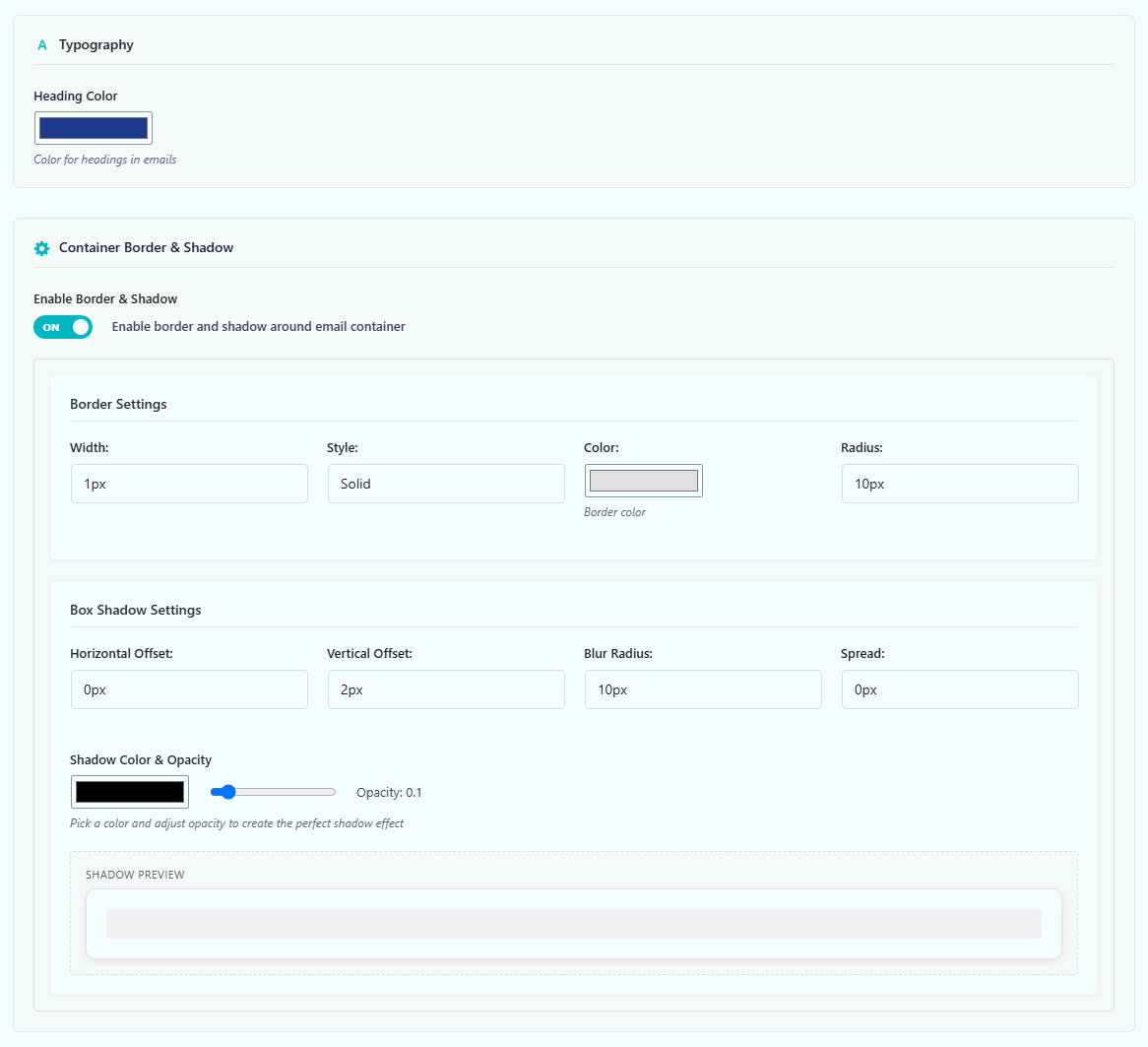Pick a new border Color swatch
Image resolution: width=1148 pixels, height=1047 pixels.
(644, 481)
